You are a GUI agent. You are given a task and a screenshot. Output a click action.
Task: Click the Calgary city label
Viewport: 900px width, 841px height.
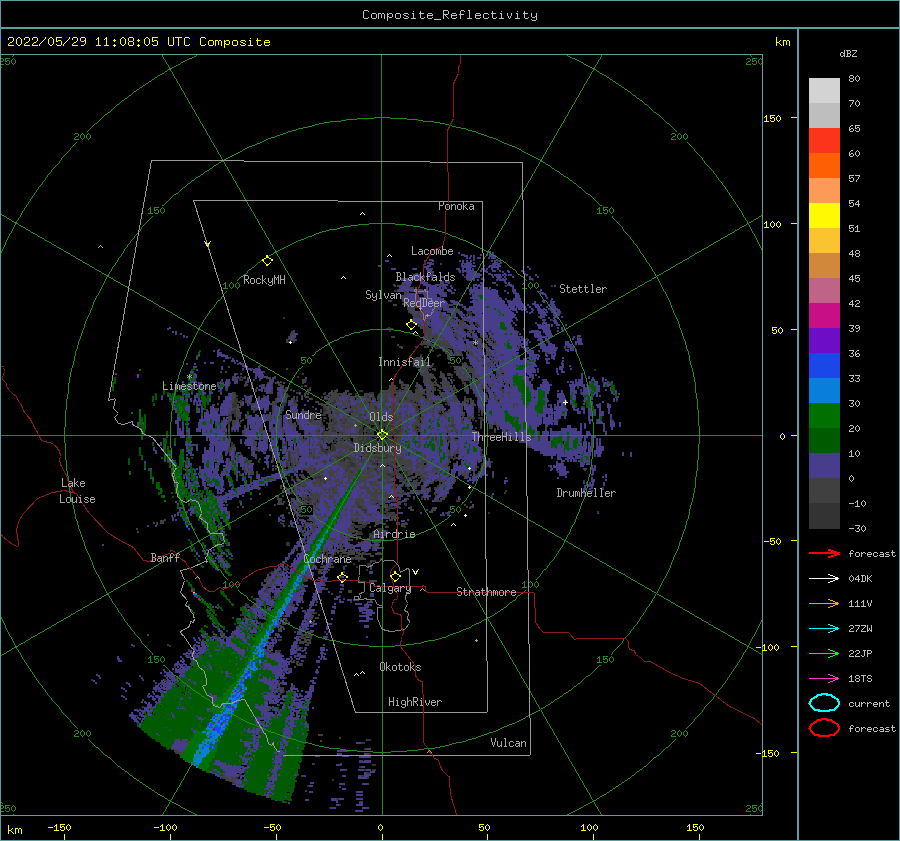[x=390, y=588]
